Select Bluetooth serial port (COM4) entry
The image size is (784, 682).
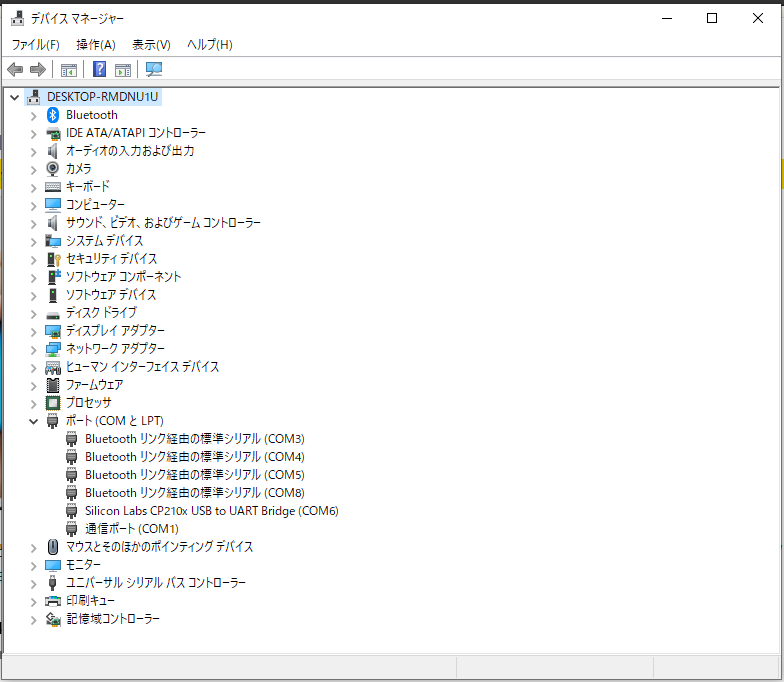pyautogui.click(x=194, y=457)
